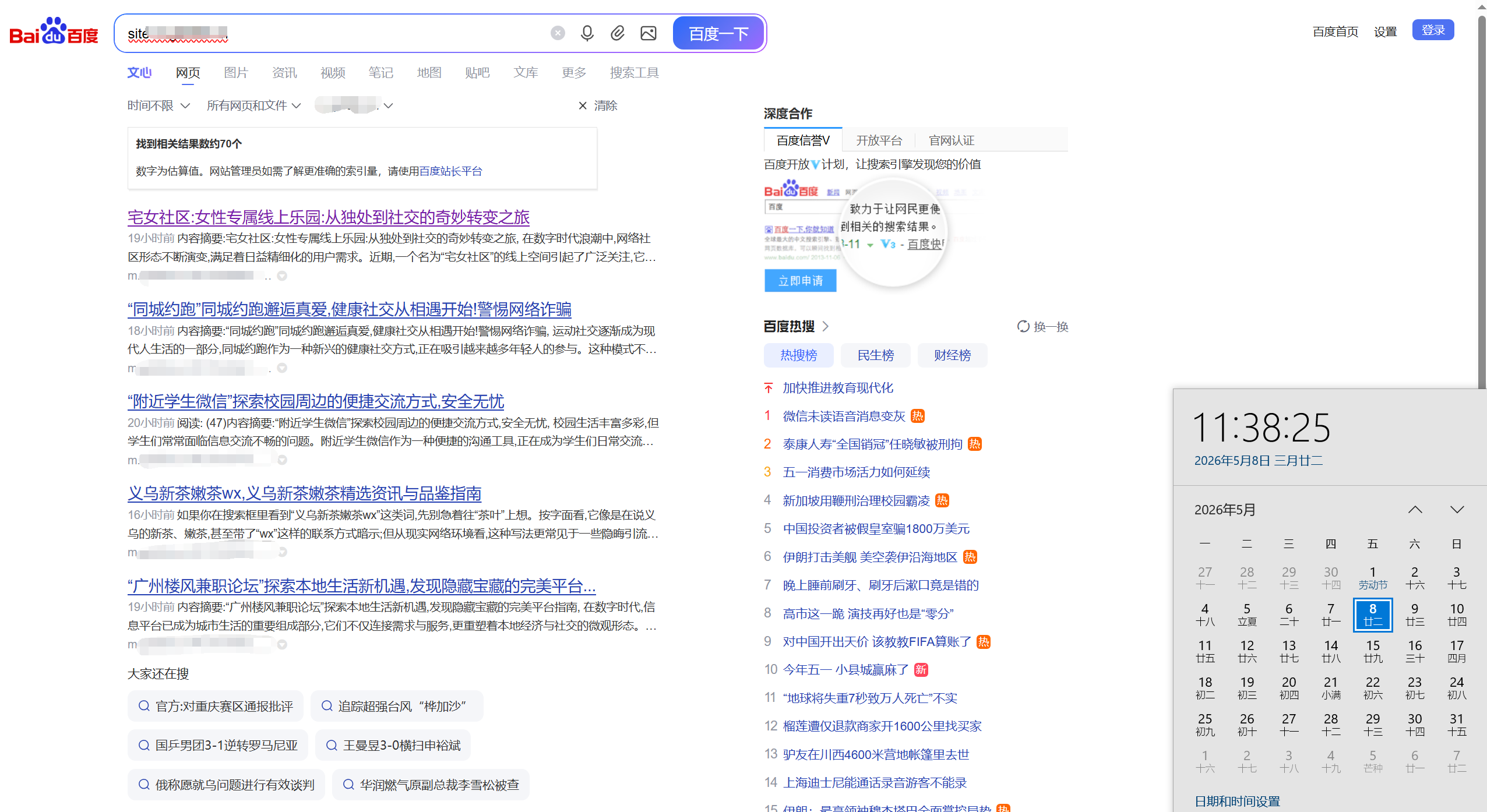
Task: Click the 登录 button
Action: click(x=1433, y=30)
